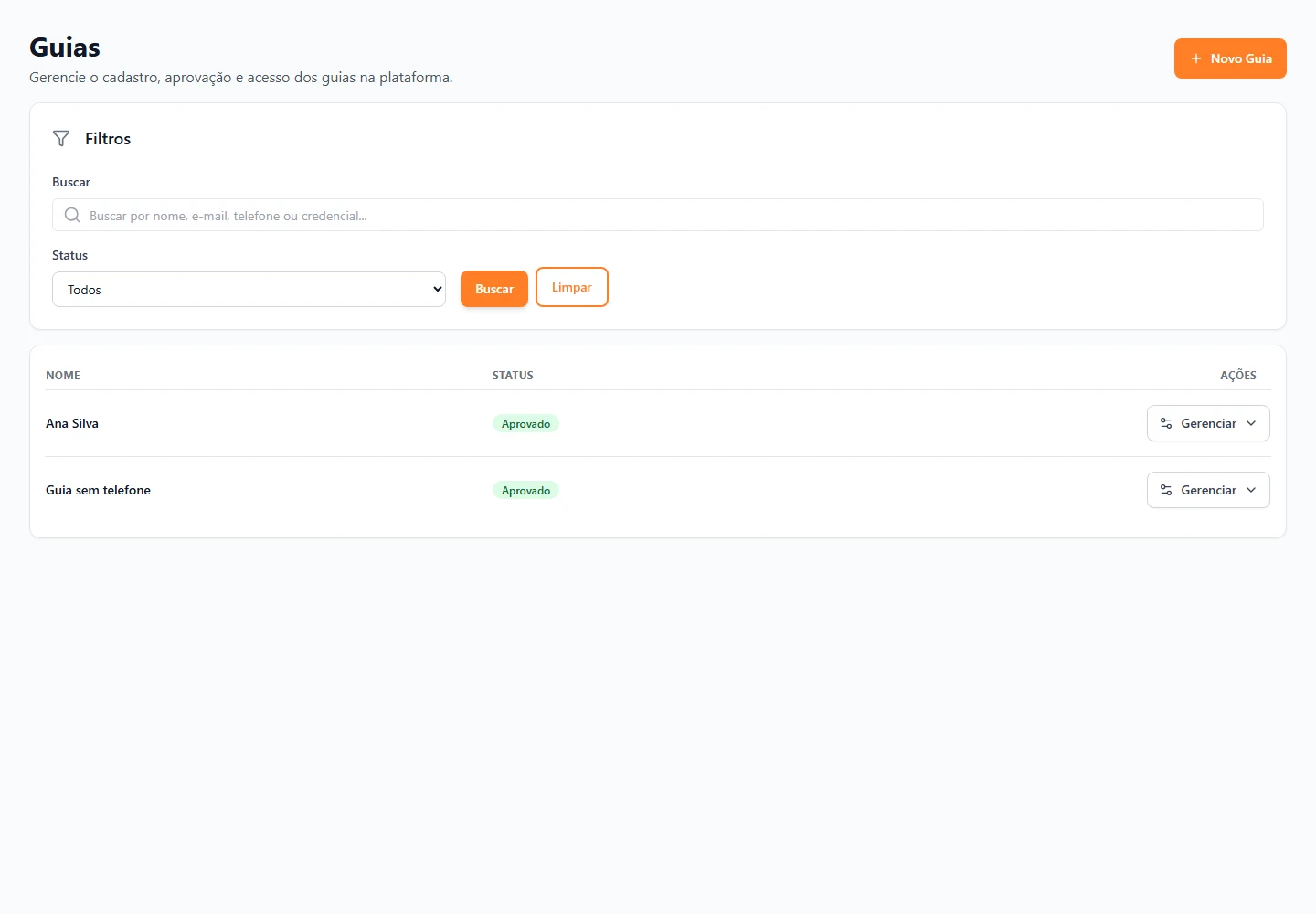Viewport: 1316px width, 914px height.
Task: Expand chevron on Guia sem telefone's Gerenciar
Action: 1251,490
